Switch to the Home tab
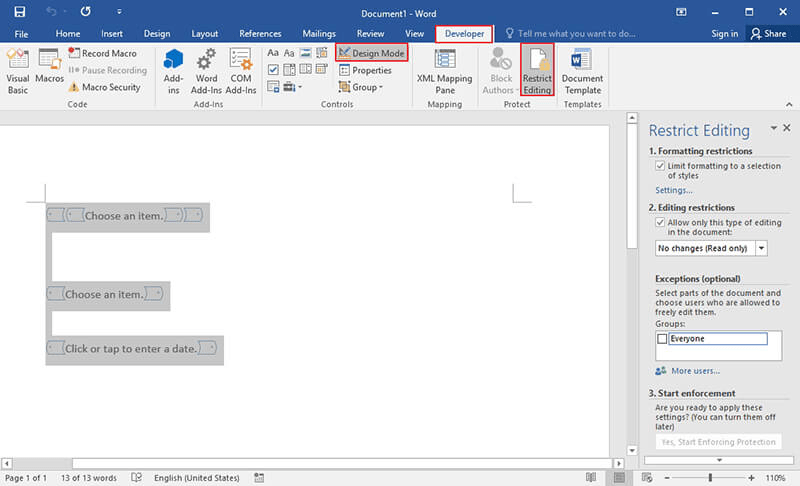The image size is (800, 486). pos(68,34)
